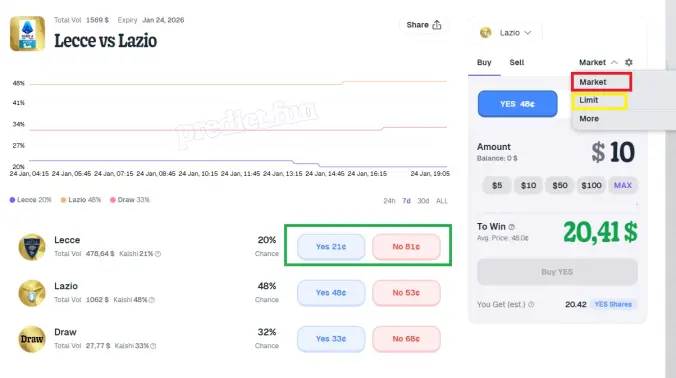
Task: Click the Kalshi info icon on Lazio row
Action: coord(152,300)
